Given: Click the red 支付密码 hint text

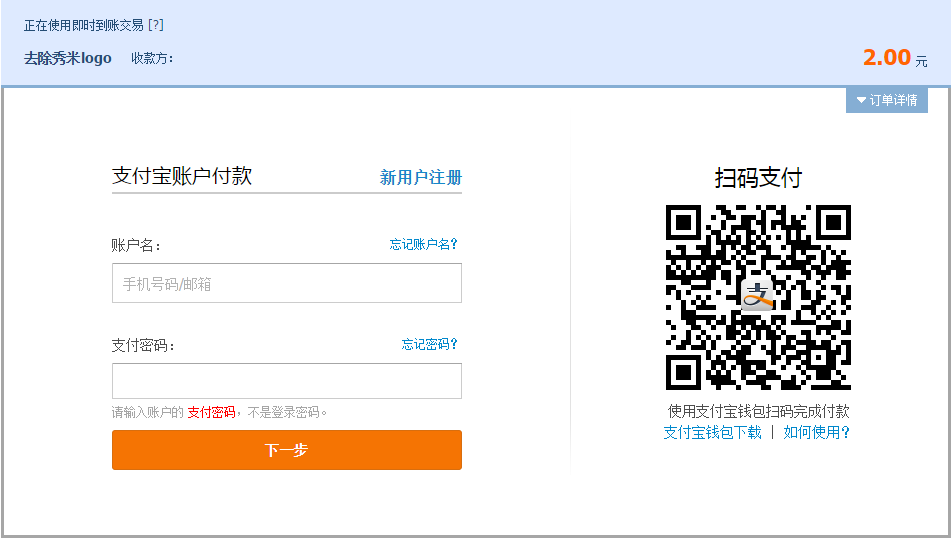Looking at the screenshot, I should tap(211, 412).
